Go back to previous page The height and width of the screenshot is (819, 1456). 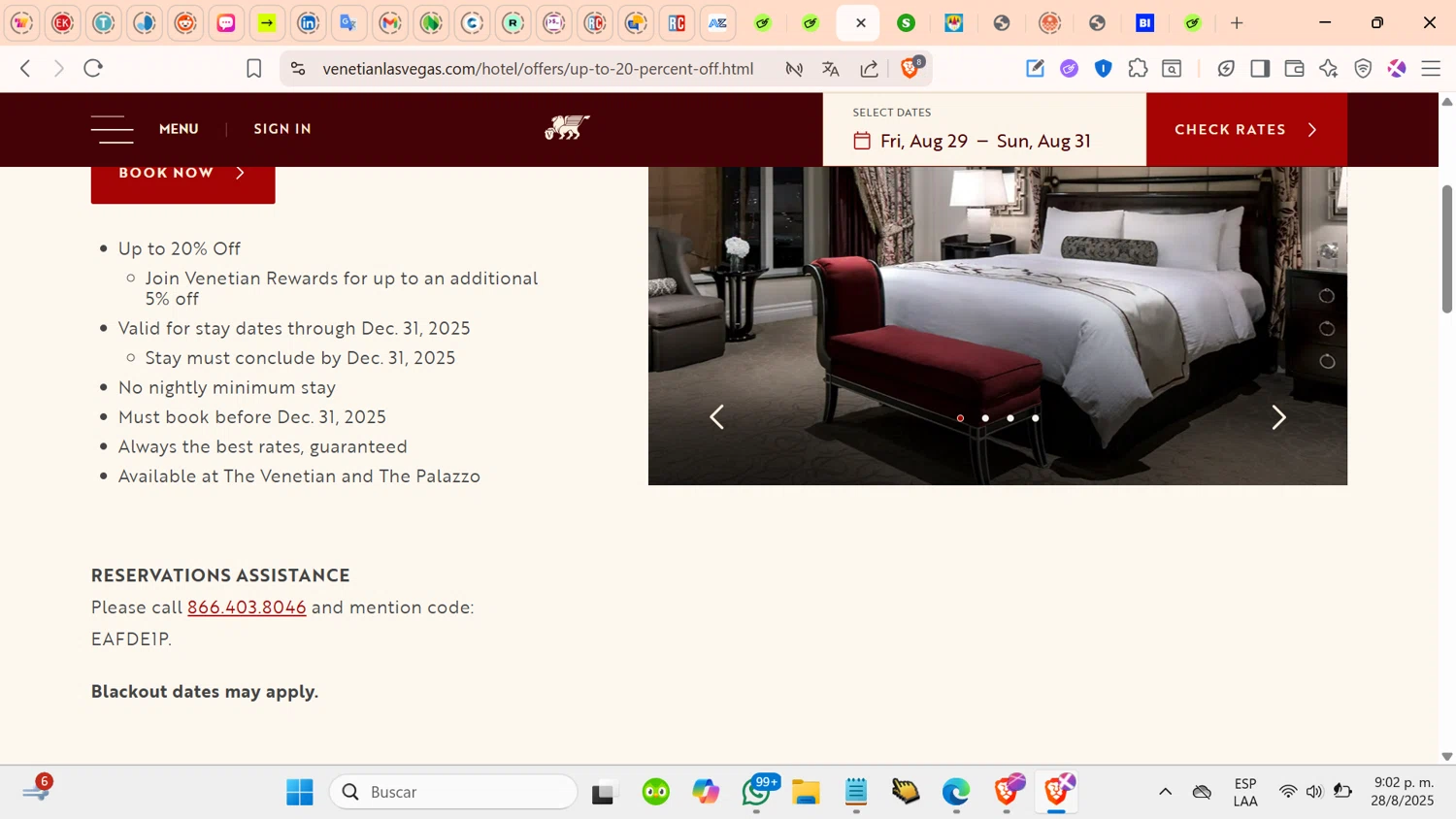tap(26, 68)
